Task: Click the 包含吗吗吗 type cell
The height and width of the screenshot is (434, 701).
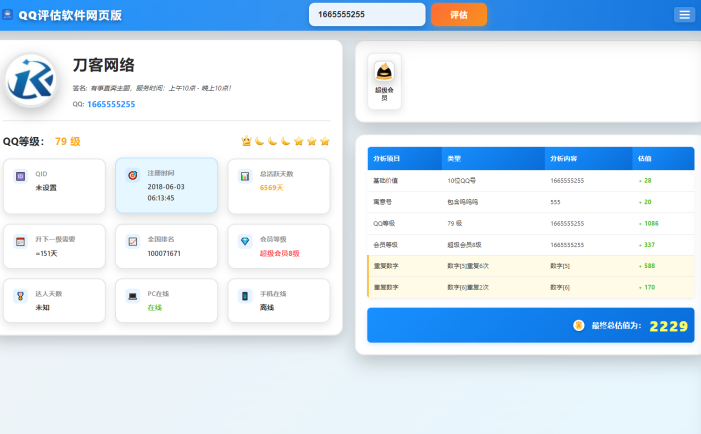Action: (x=462, y=202)
